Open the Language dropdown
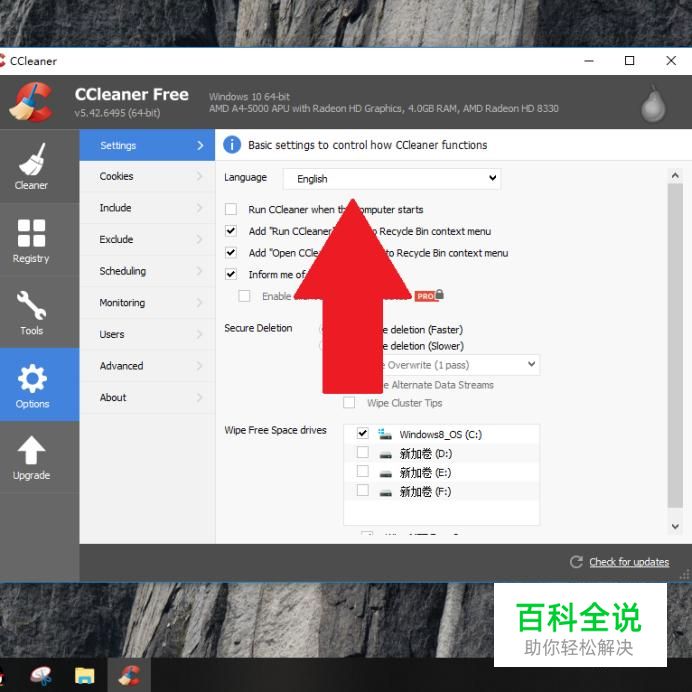This screenshot has height=692, width=692. tap(392, 179)
